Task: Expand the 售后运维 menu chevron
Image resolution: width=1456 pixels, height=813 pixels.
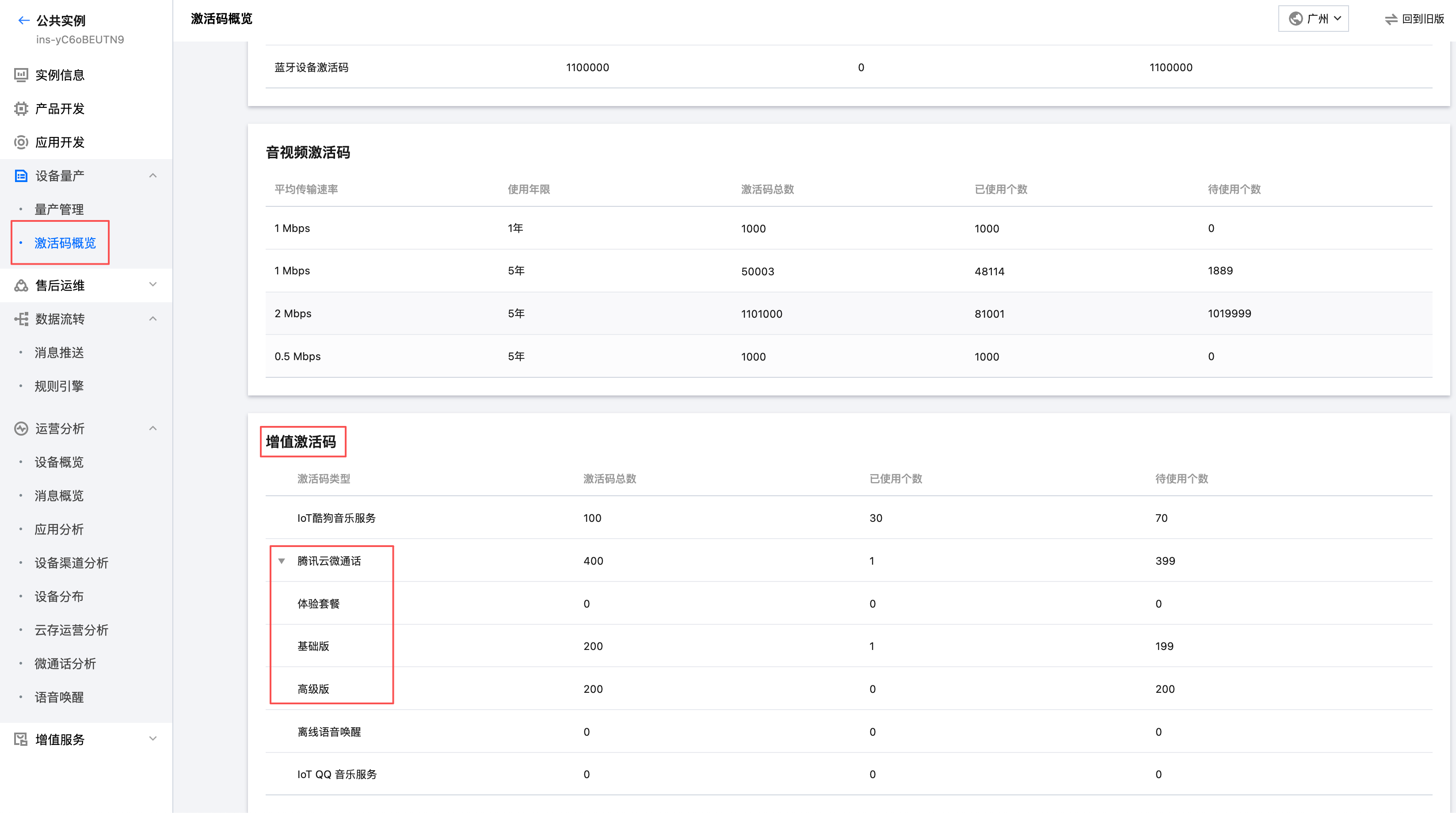Action: (x=152, y=284)
